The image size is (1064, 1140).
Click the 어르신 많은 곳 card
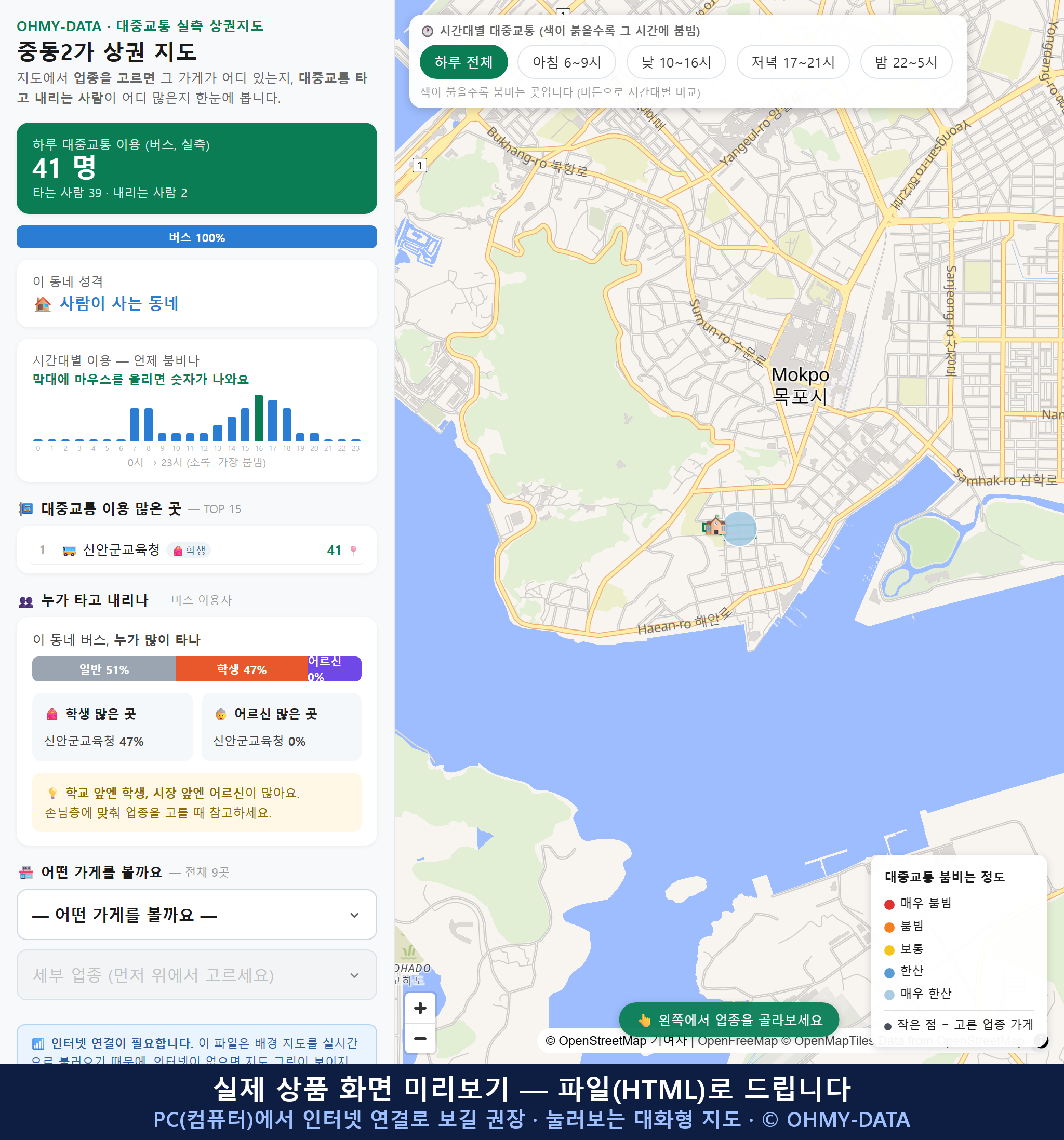point(282,727)
